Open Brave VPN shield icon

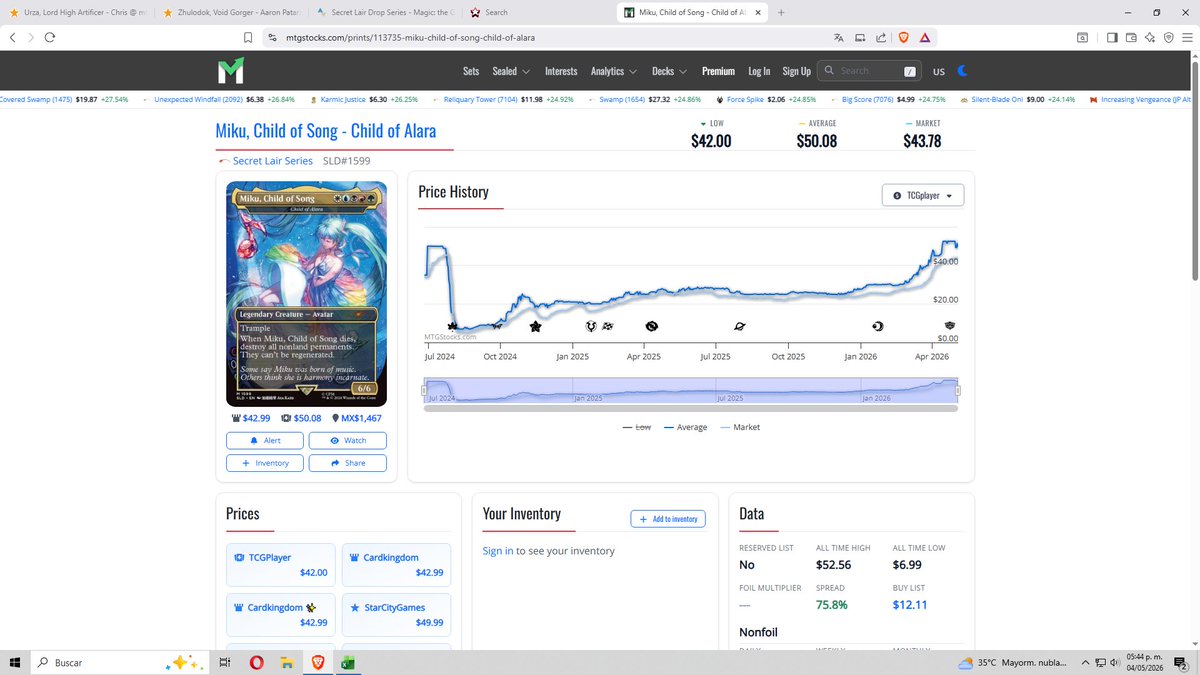1168,37
